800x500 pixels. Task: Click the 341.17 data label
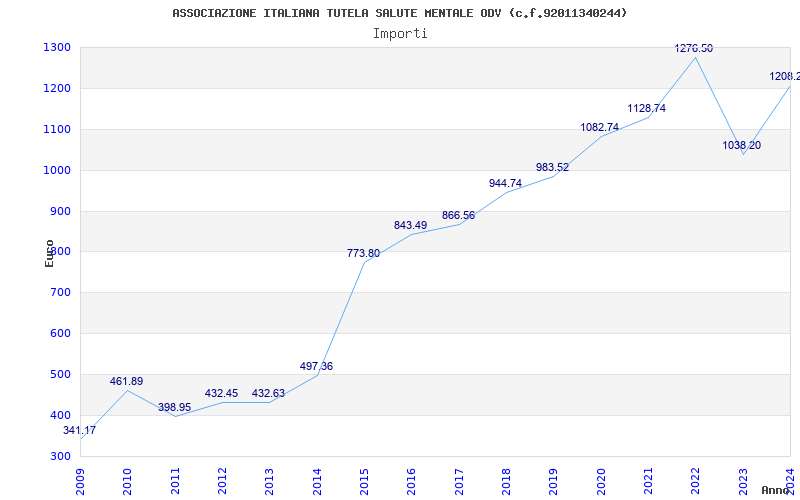coord(80,431)
